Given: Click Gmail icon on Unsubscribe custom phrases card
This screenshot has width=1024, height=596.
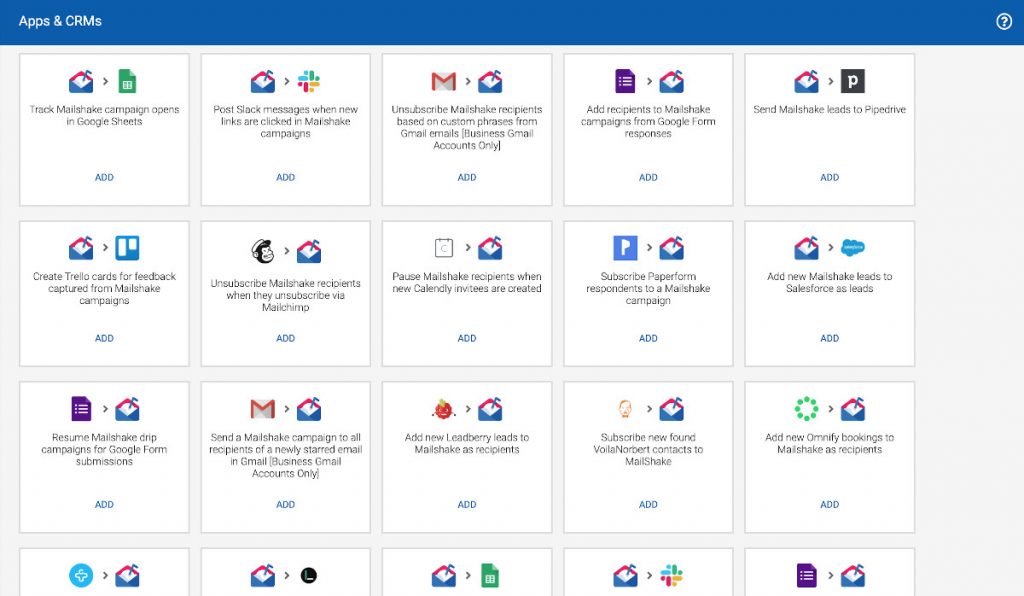Looking at the screenshot, I should (x=443, y=82).
